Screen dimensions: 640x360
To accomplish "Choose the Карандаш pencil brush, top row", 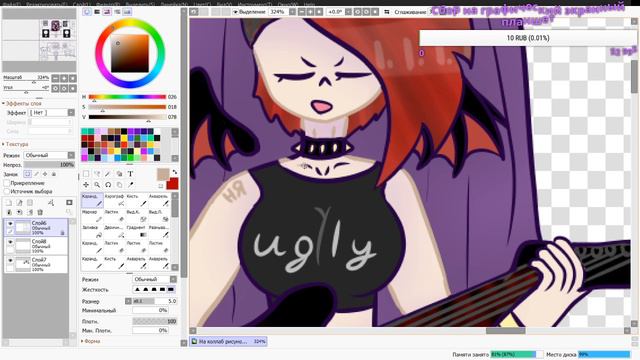I will coord(92,200).
